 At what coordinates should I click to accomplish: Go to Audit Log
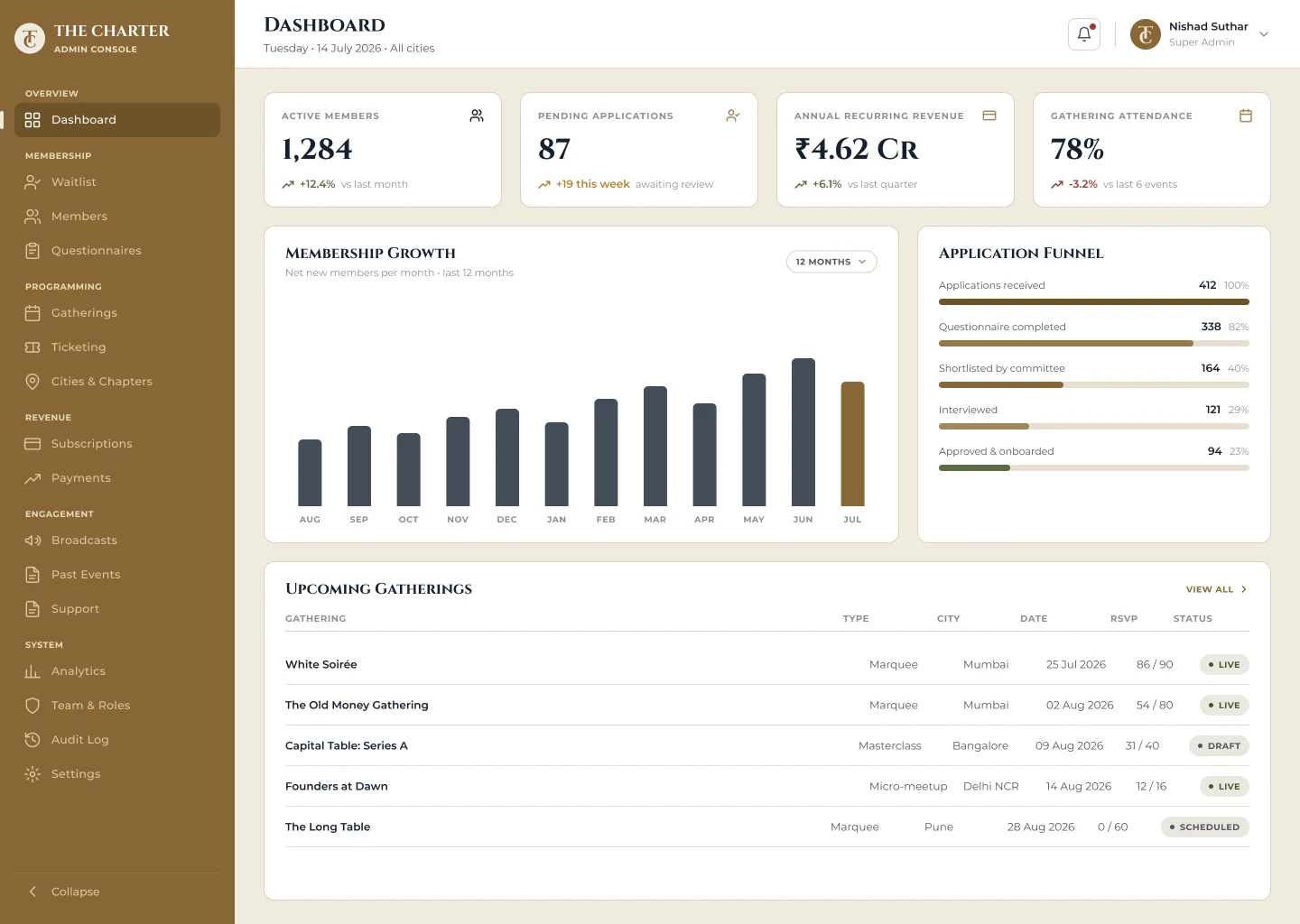(x=117, y=740)
